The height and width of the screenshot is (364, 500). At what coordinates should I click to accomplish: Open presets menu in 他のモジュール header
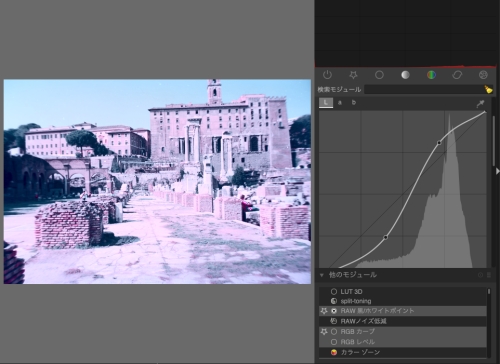[489, 275]
